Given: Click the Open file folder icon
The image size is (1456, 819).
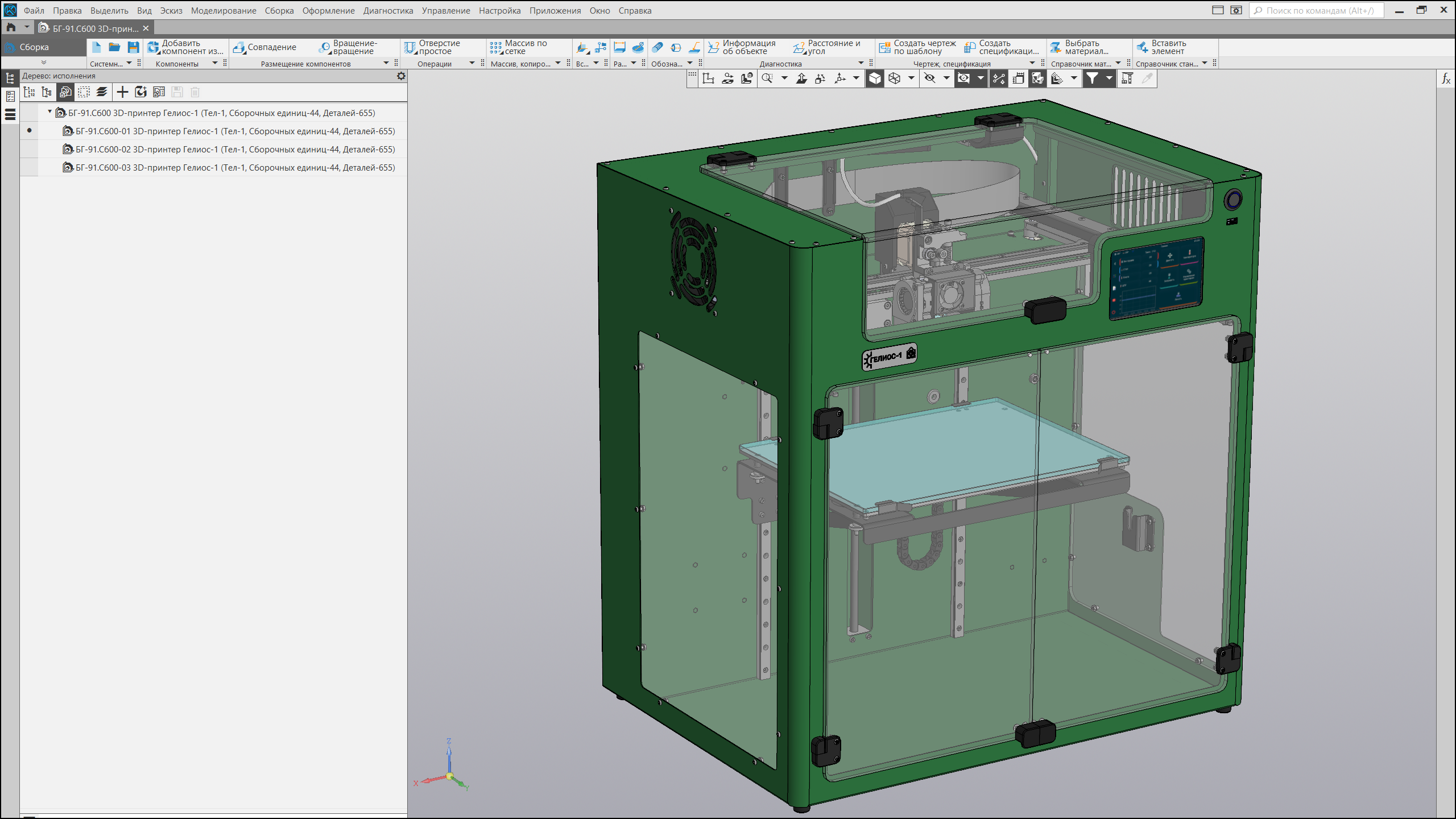Looking at the screenshot, I should click(114, 47).
